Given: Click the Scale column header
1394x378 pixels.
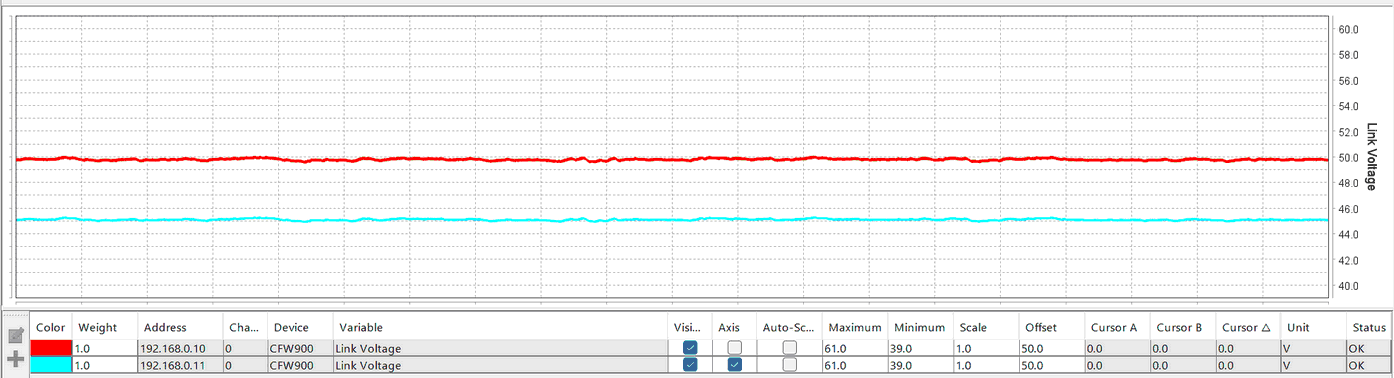Looking at the screenshot, I should pos(987,327).
